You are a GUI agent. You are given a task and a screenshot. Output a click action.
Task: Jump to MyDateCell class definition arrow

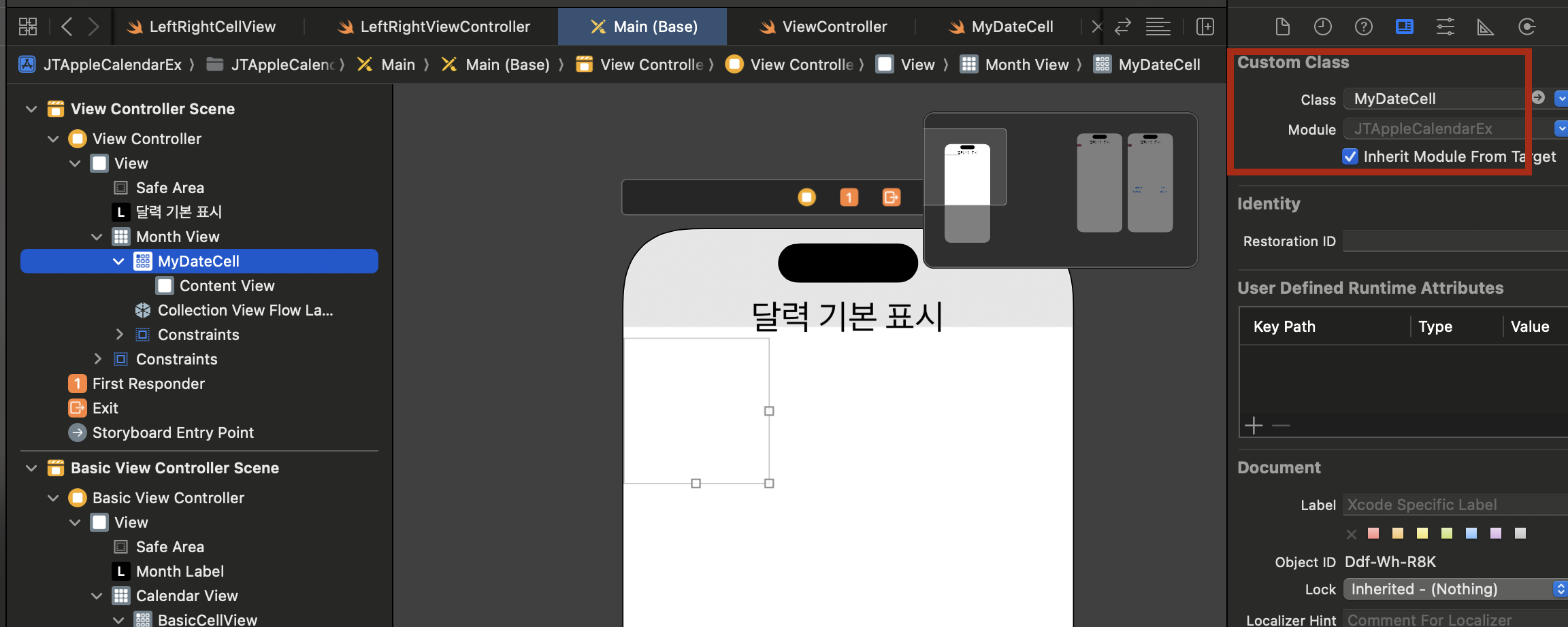tap(1538, 98)
